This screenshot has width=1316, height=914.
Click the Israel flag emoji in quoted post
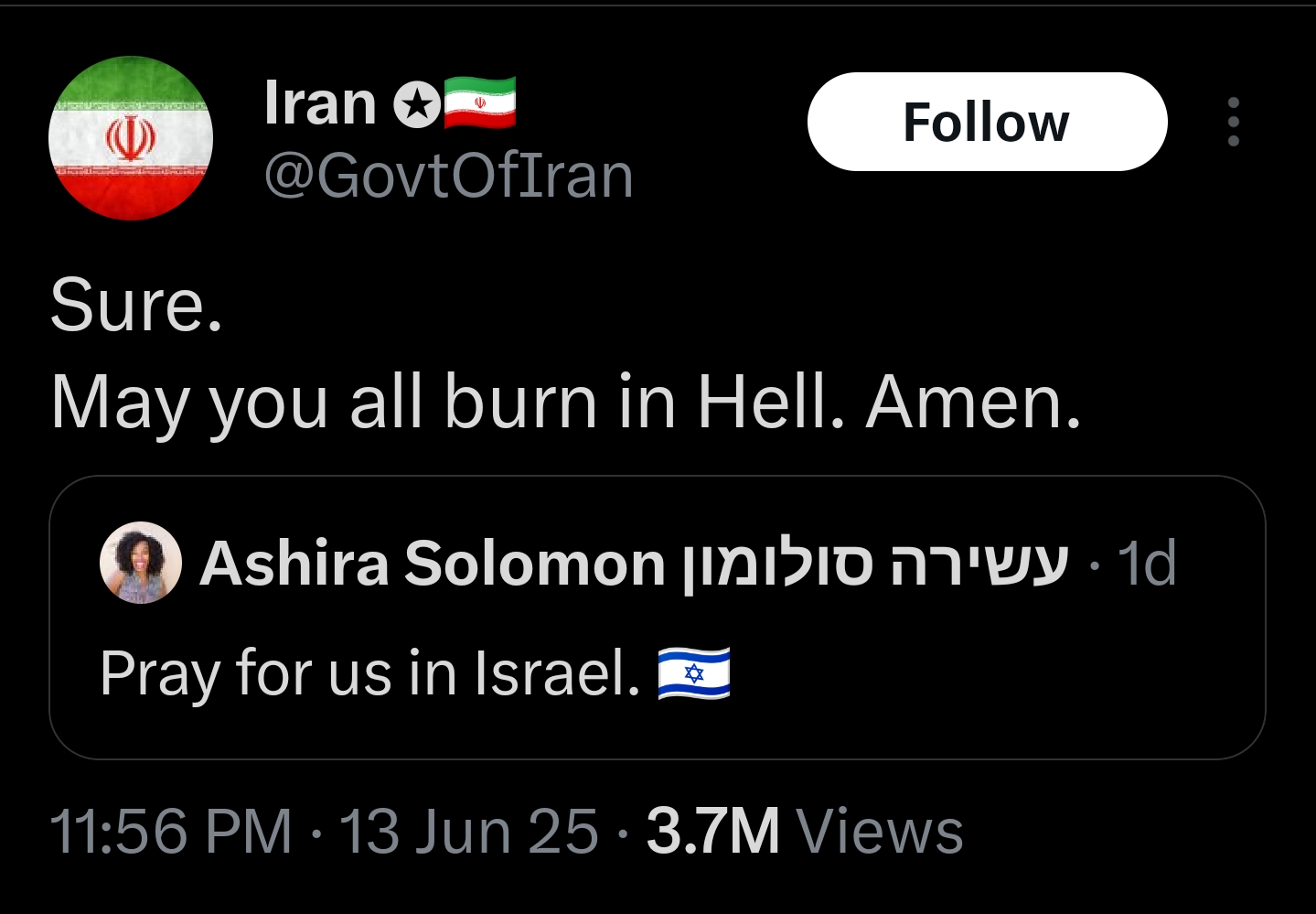pos(694,673)
